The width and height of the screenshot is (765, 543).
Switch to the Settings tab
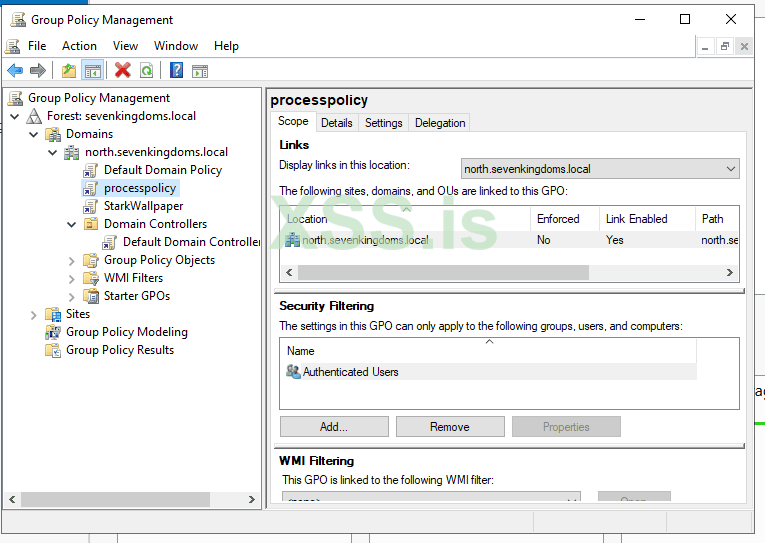click(383, 123)
